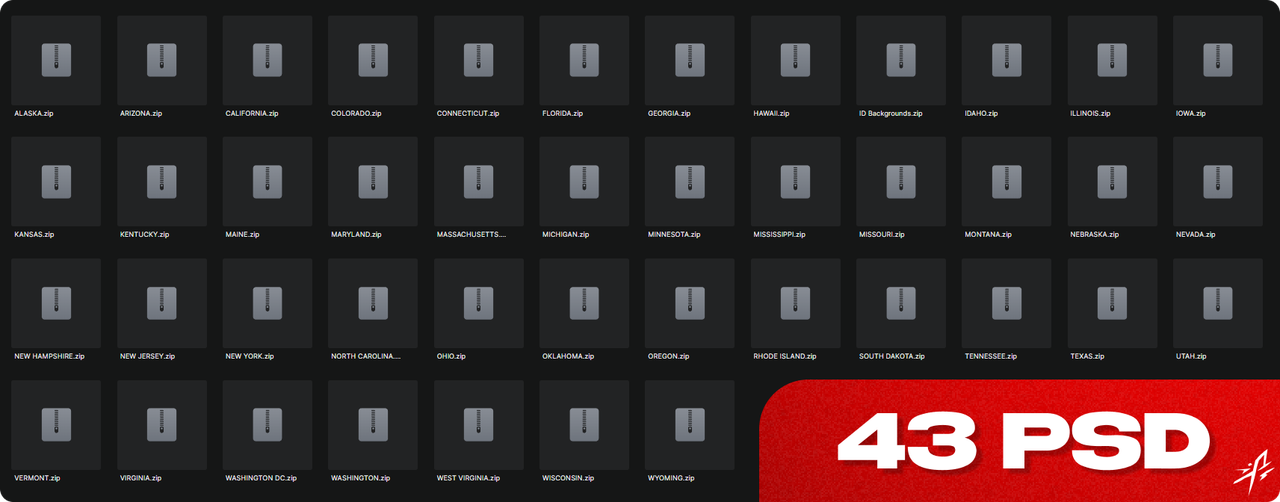Image resolution: width=1280 pixels, height=502 pixels.
Task: Select the TENNESSEE.zip file name
Action: [991, 356]
